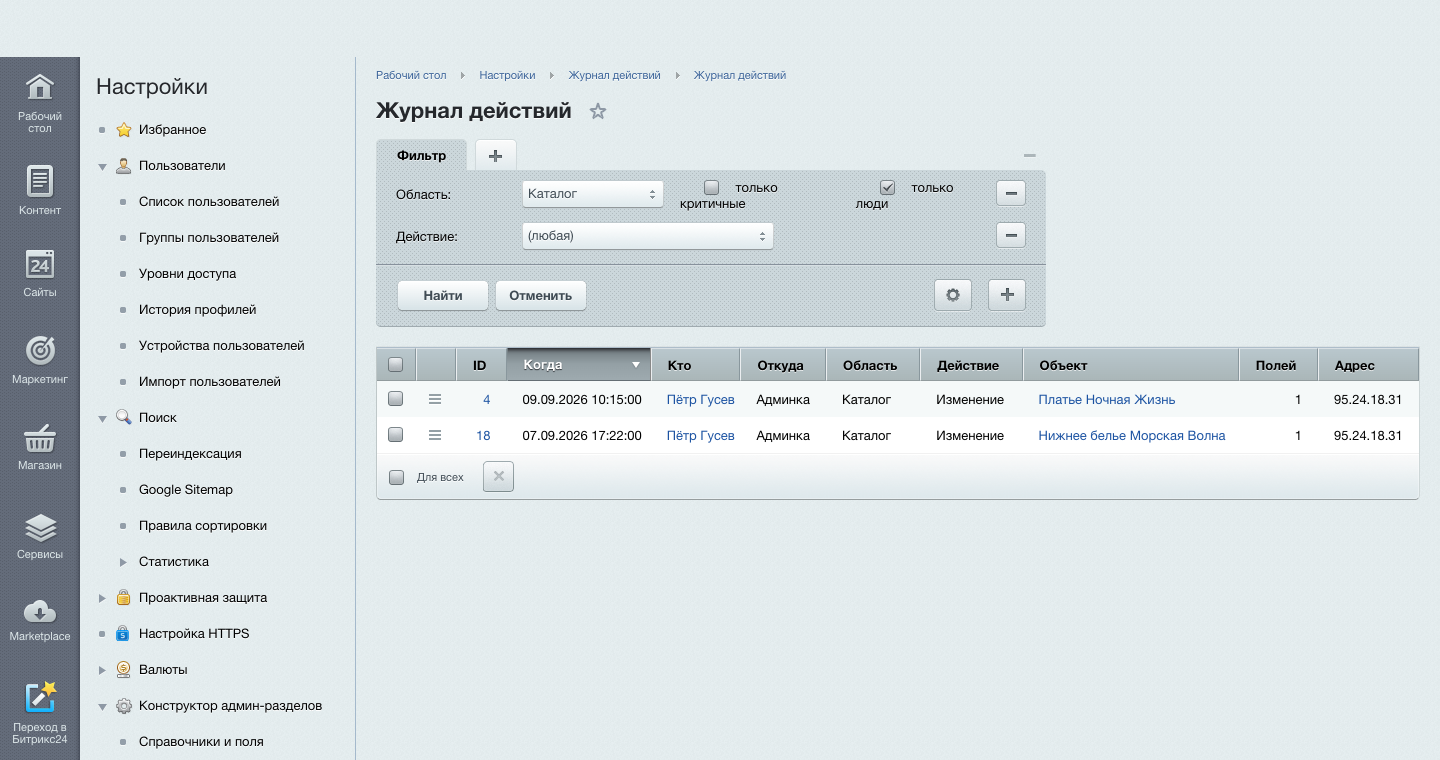Click the Переход в Битрикс24 icon
Screen dimensions: 1440x760
pyautogui.click(x=40, y=697)
